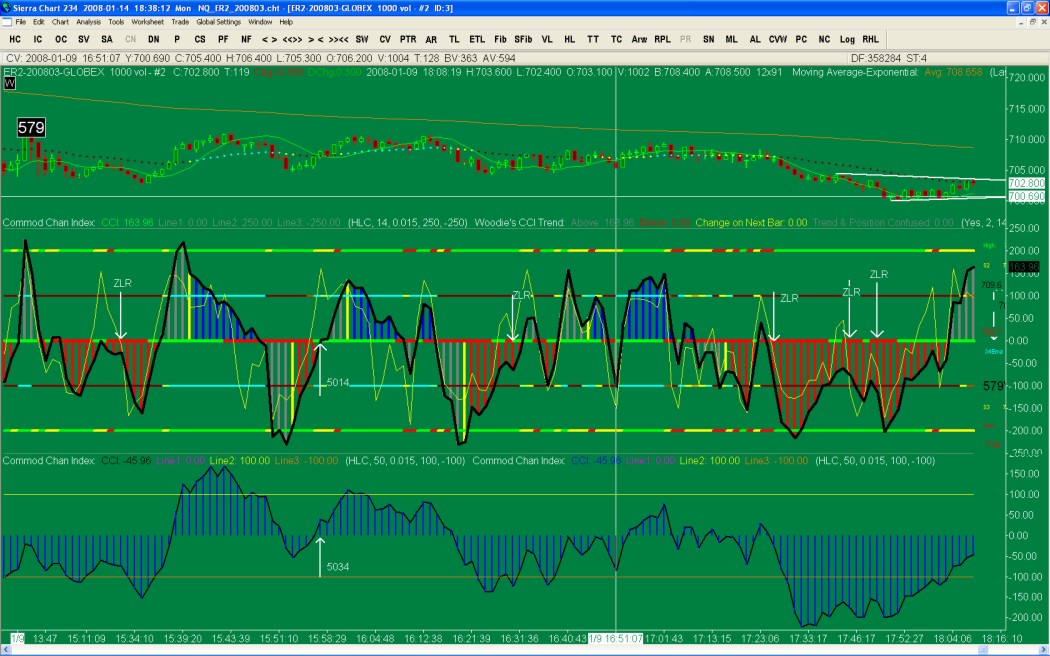Choose the ETL extended line tool
This screenshot has height=656, width=1050.
pyautogui.click(x=477, y=39)
